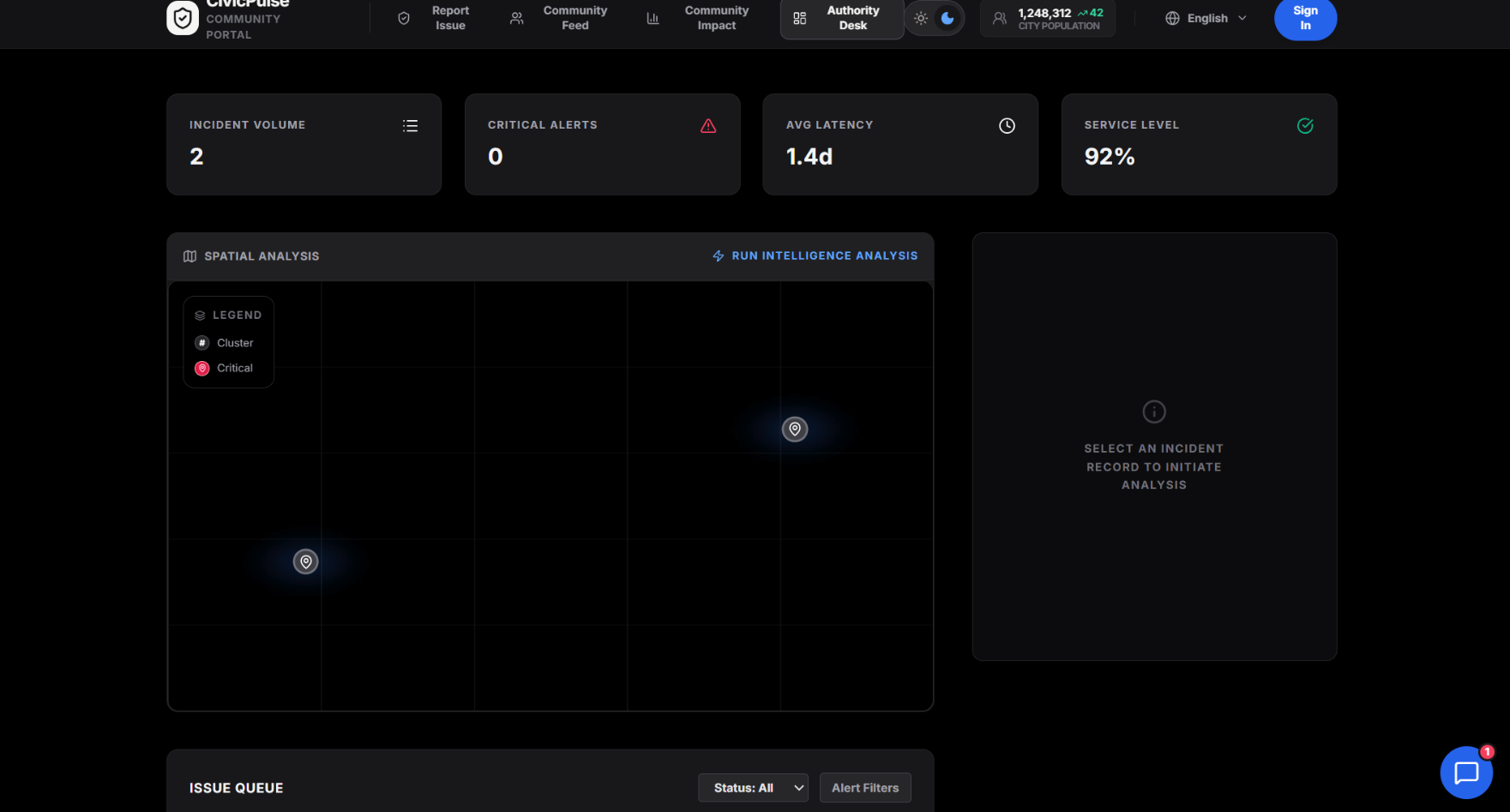Click the 1.4d latency value
Viewport: 1510px width, 812px height.
809,157
